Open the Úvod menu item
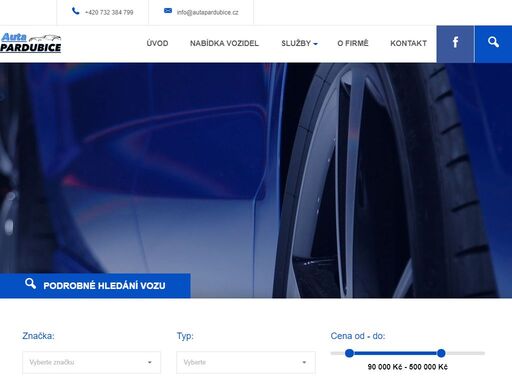 pyautogui.click(x=157, y=43)
